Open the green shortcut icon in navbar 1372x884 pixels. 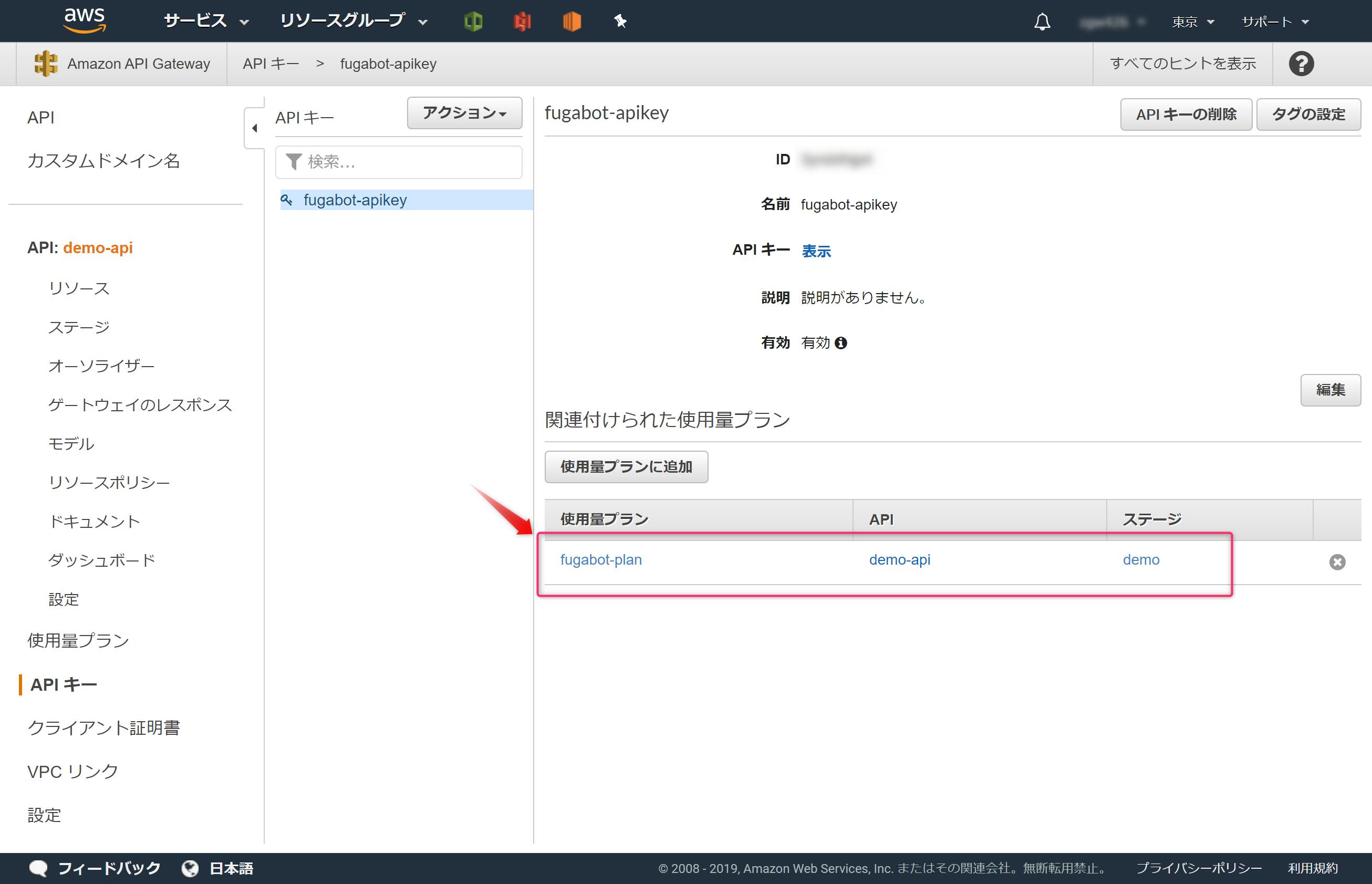473,22
